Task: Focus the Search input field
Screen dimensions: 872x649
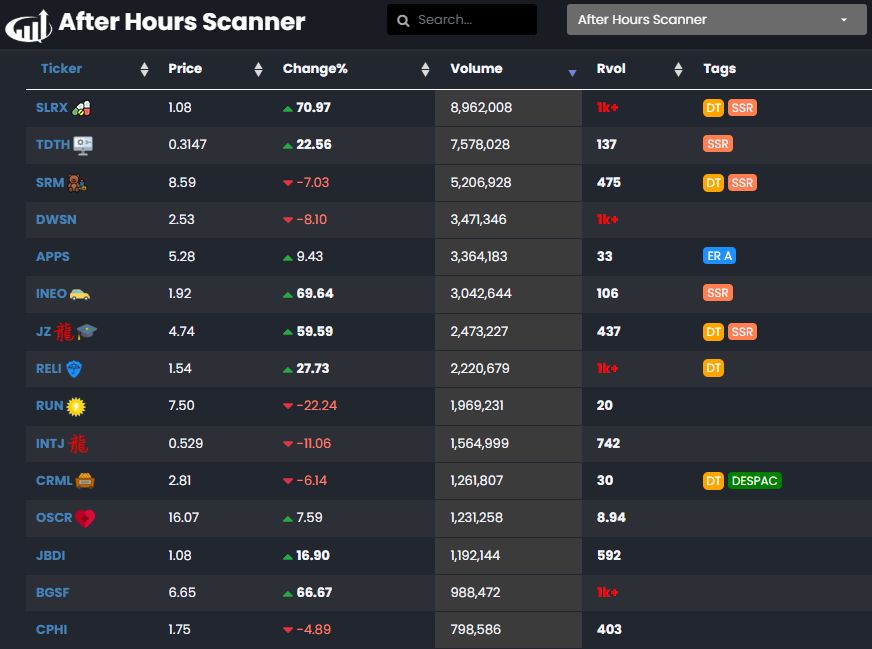Action: click(x=462, y=20)
